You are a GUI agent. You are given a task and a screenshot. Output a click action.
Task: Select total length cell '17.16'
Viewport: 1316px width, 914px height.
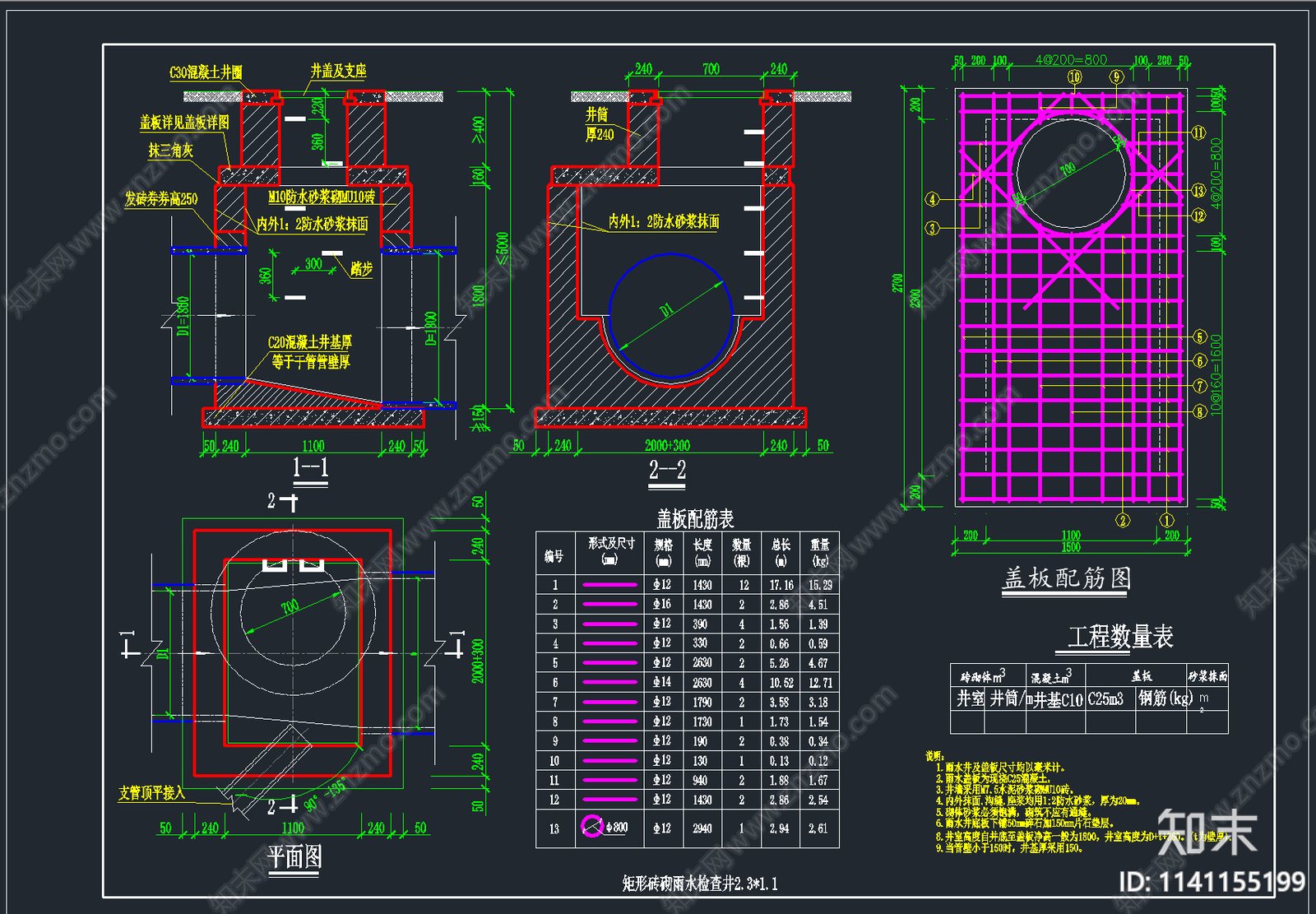coord(781,585)
